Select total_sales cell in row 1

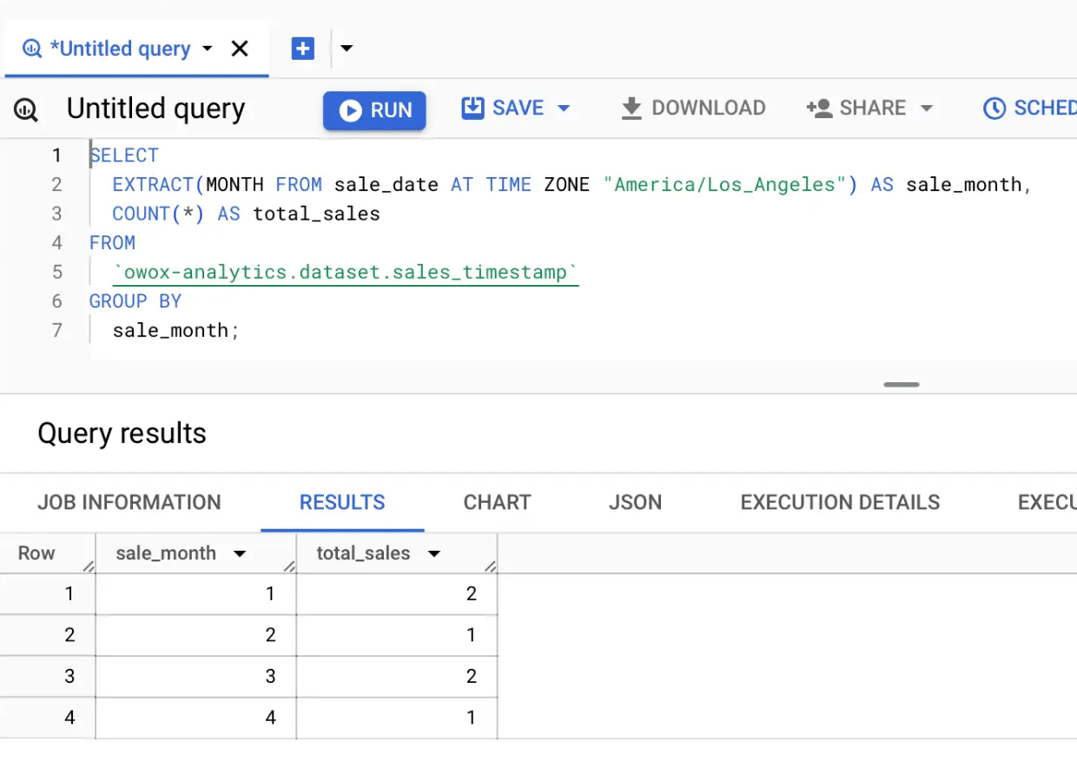397,594
